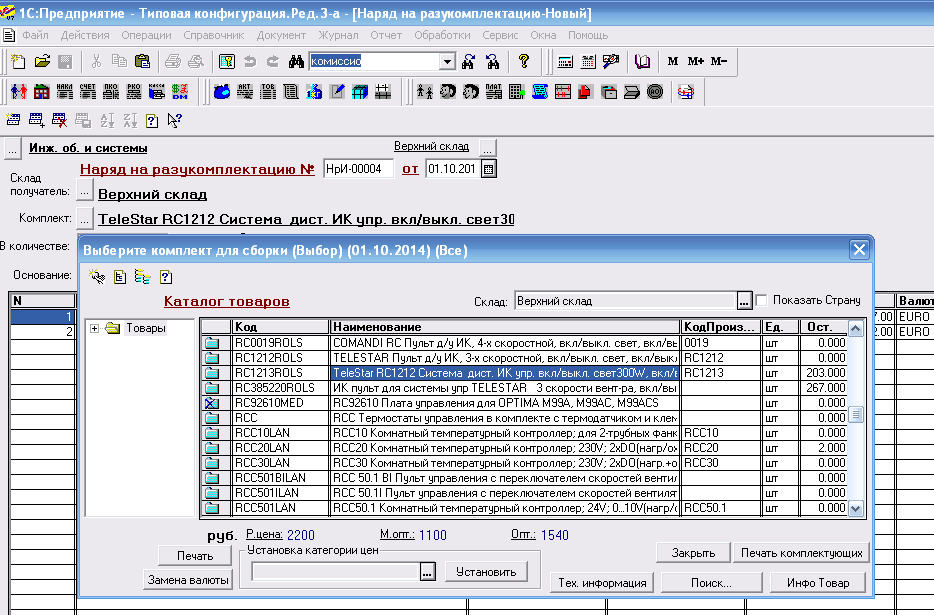The image size is (934, 615).
Task: Click the binoculars search icon in toolbar
Action: (x=296, y=61)
